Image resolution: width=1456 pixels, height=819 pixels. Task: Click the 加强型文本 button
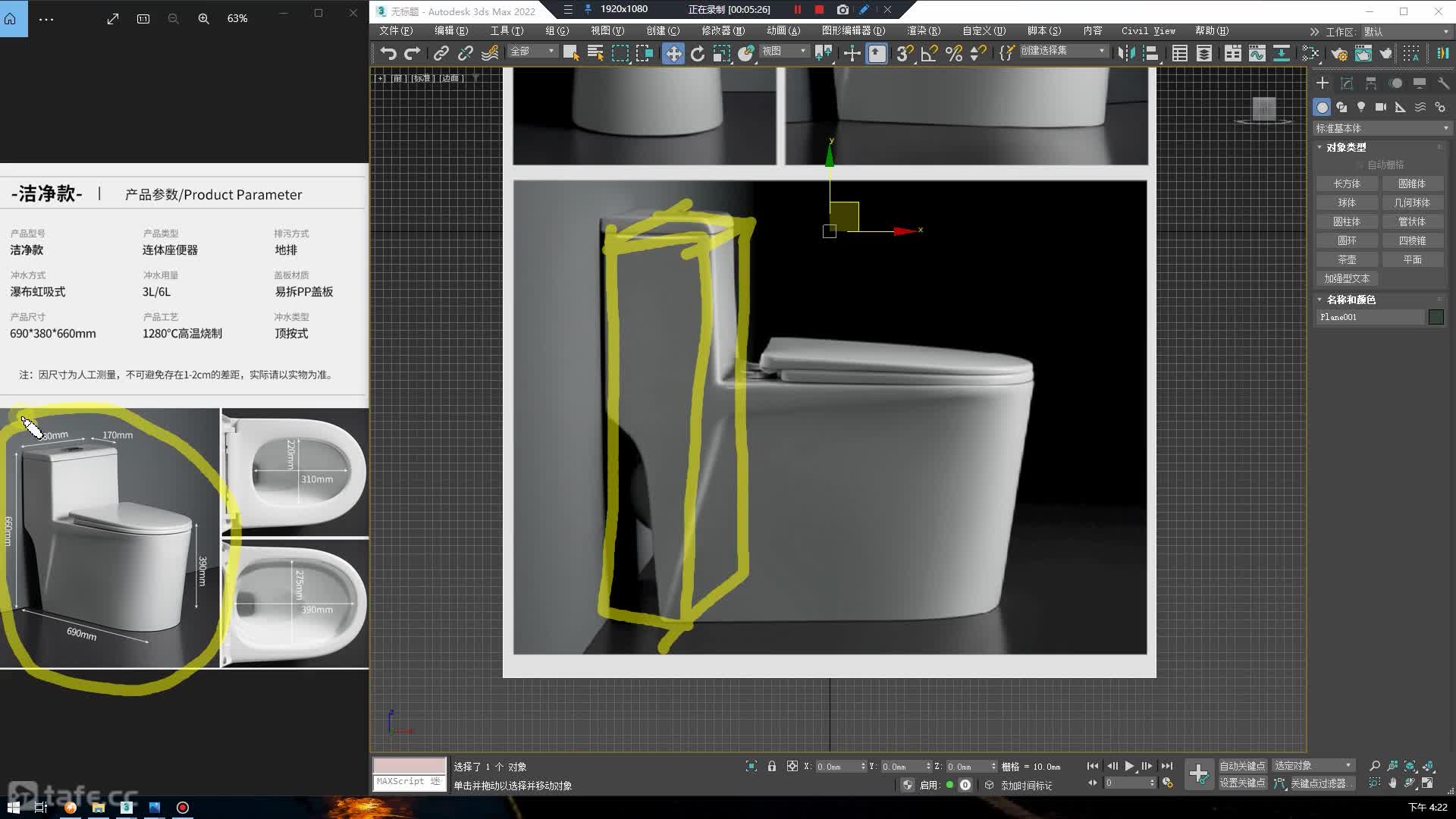tap(1347, 278)
